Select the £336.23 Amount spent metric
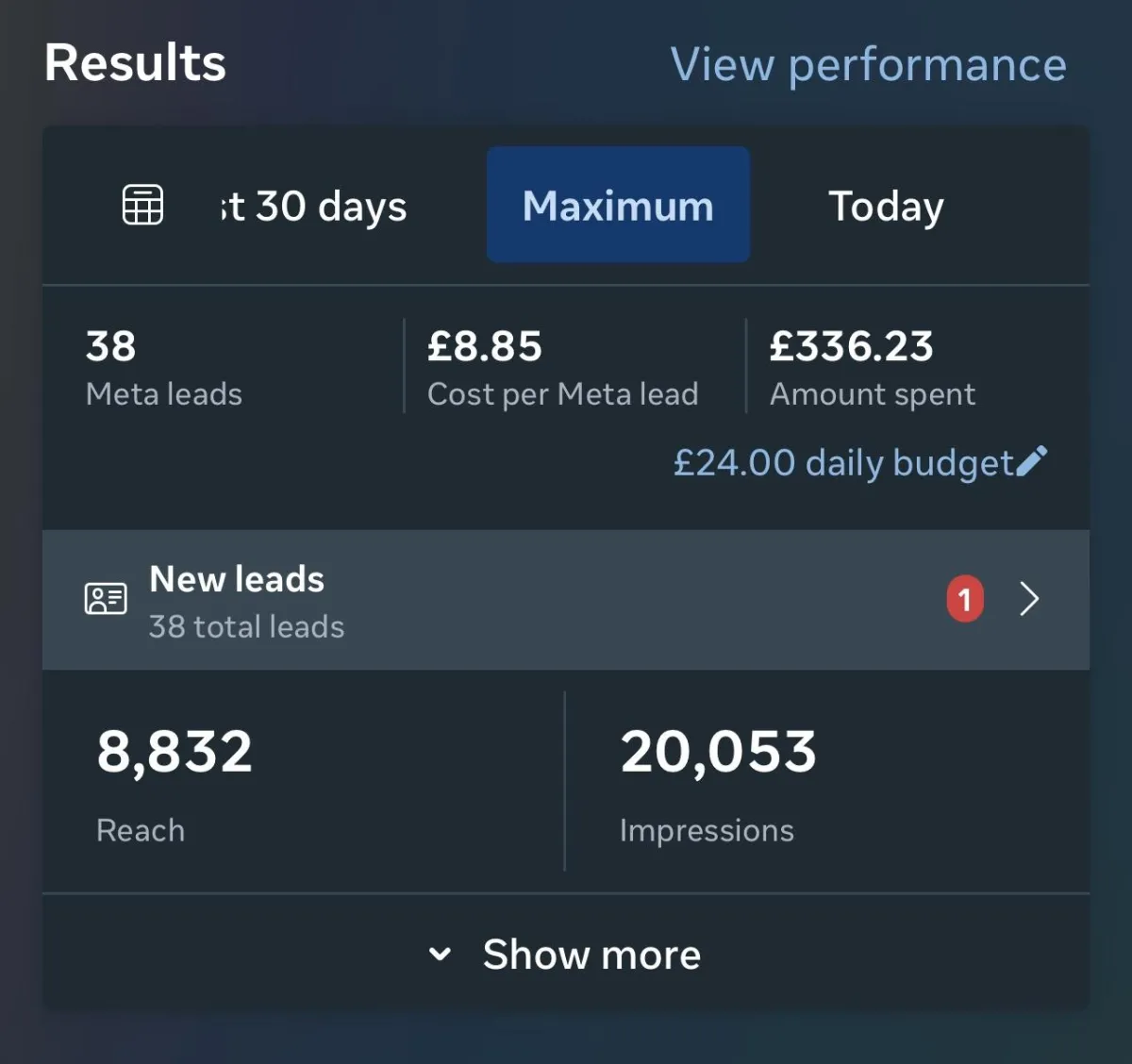 coord(872,367)
